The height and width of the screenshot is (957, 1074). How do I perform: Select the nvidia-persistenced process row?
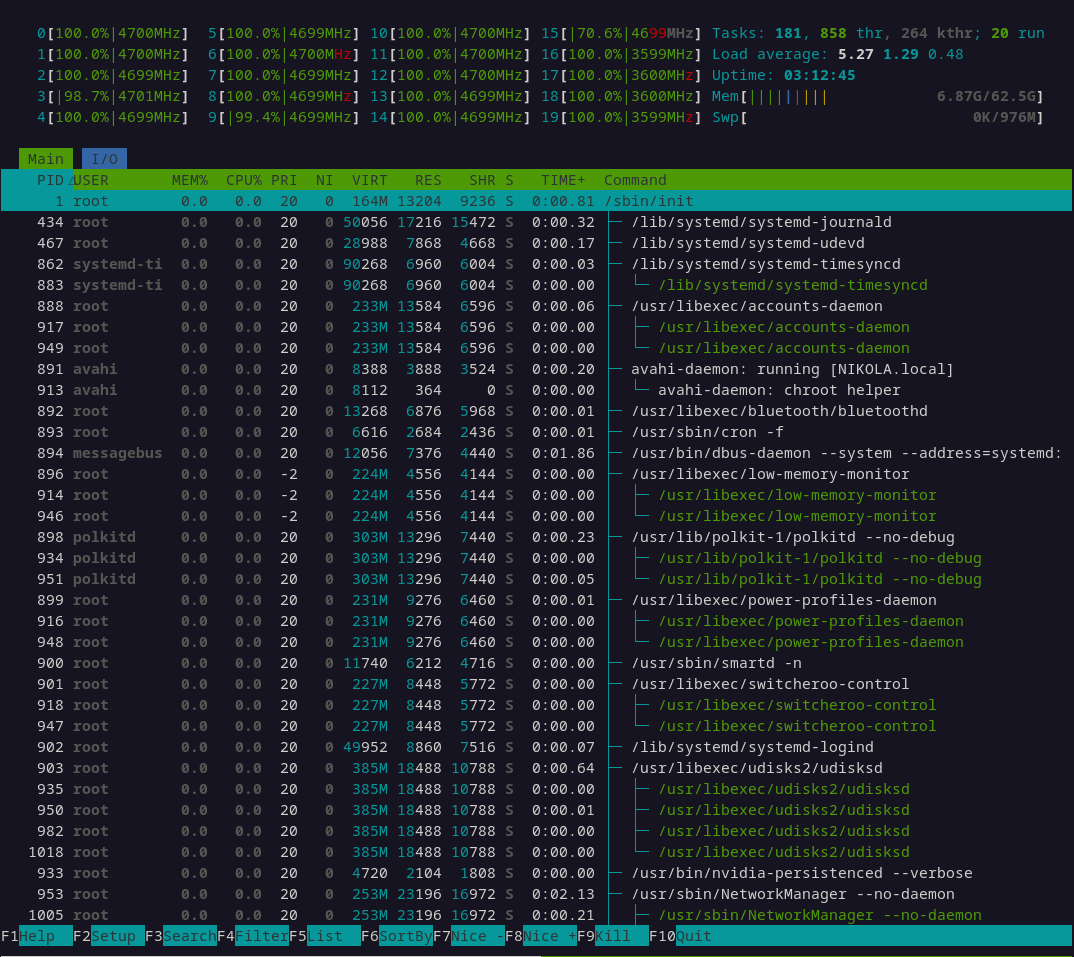point(536,873)
